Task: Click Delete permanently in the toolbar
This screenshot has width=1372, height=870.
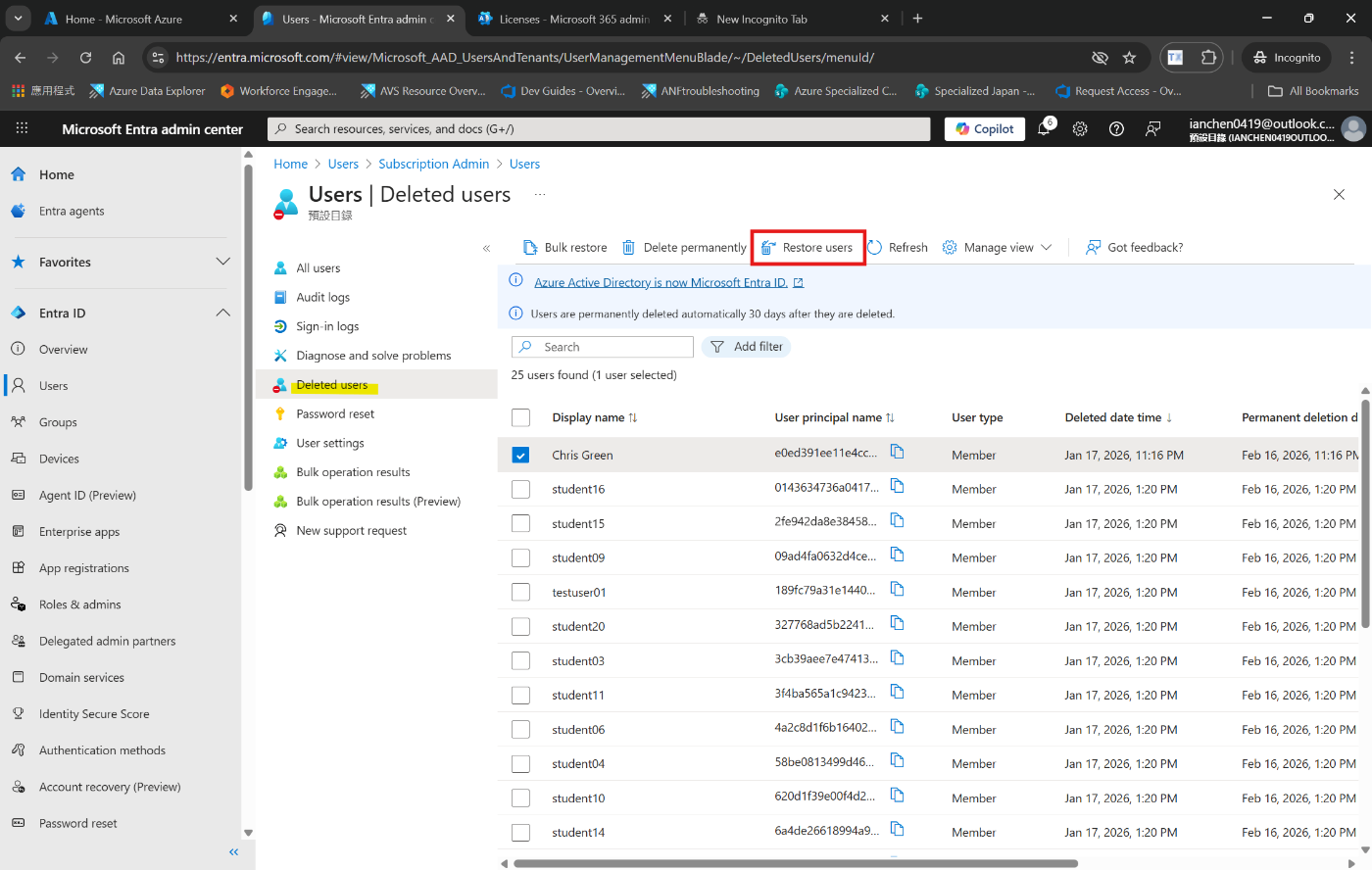Action: coord(684,248)
